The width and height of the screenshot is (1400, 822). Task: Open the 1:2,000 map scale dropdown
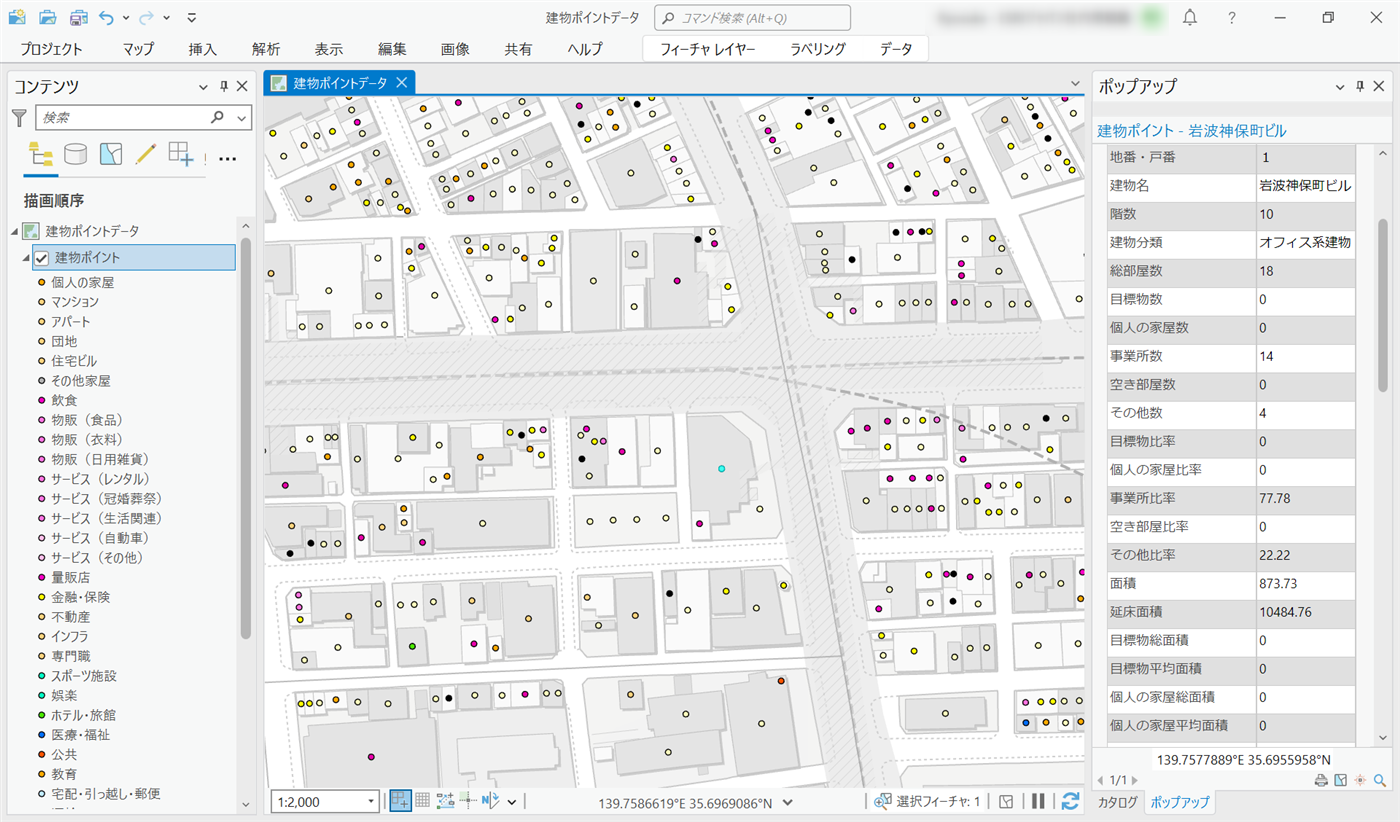(372, 802)
